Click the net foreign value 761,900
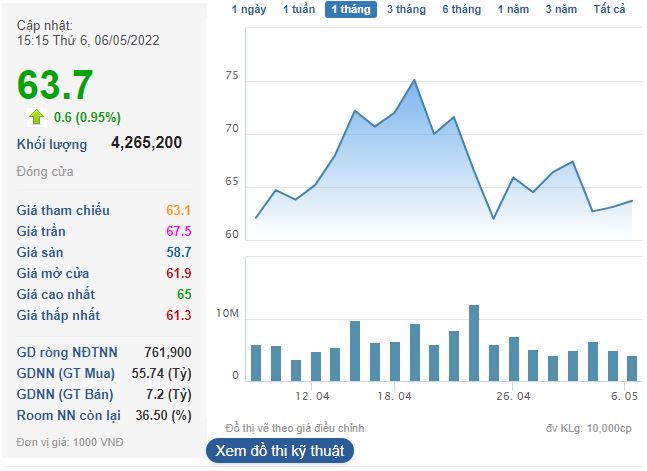The image size is (647, 471). (168, 353)
